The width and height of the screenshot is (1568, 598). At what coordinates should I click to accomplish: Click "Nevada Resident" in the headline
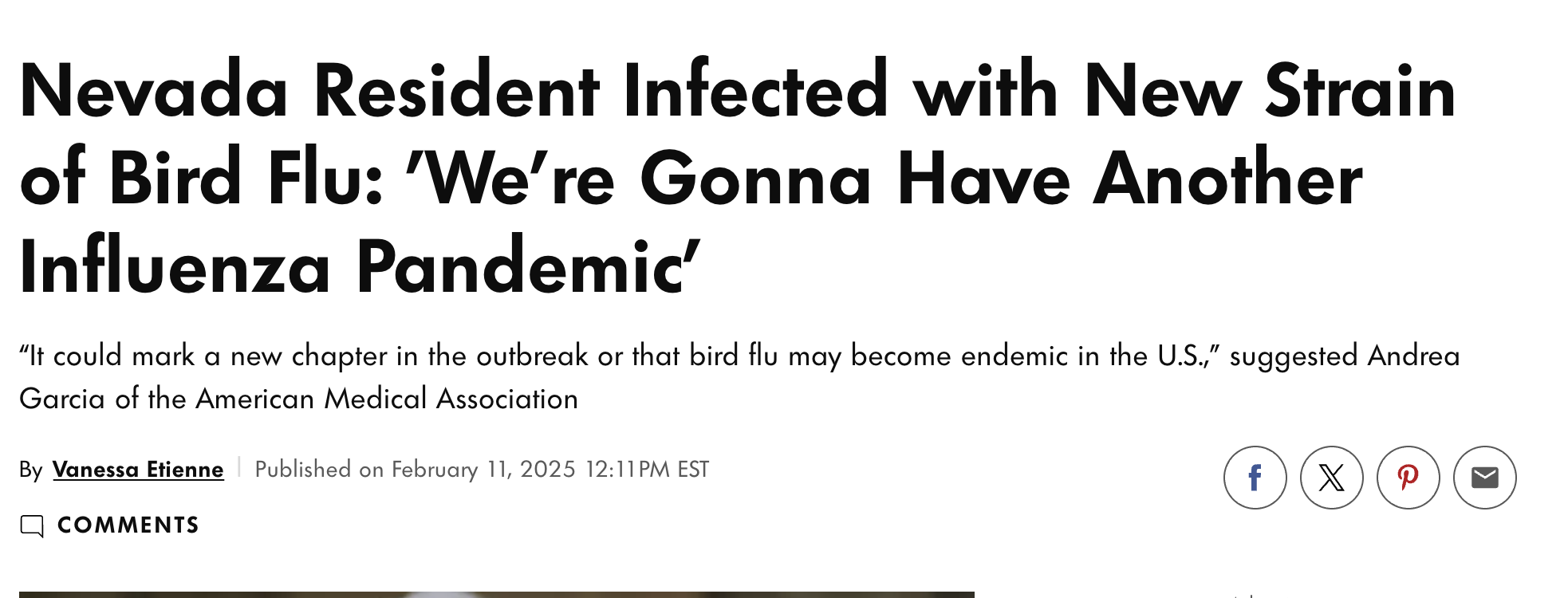pyautogui.click(x=309, y=91)
